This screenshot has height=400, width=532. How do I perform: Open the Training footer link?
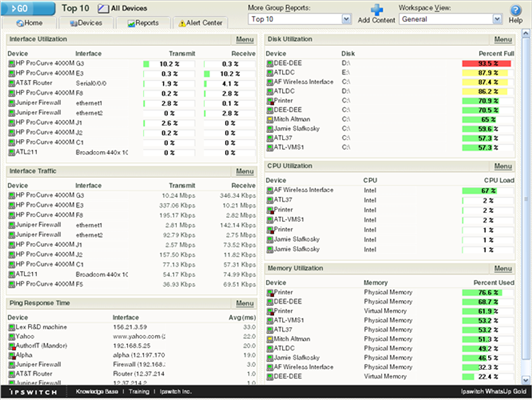pos(139,392)
